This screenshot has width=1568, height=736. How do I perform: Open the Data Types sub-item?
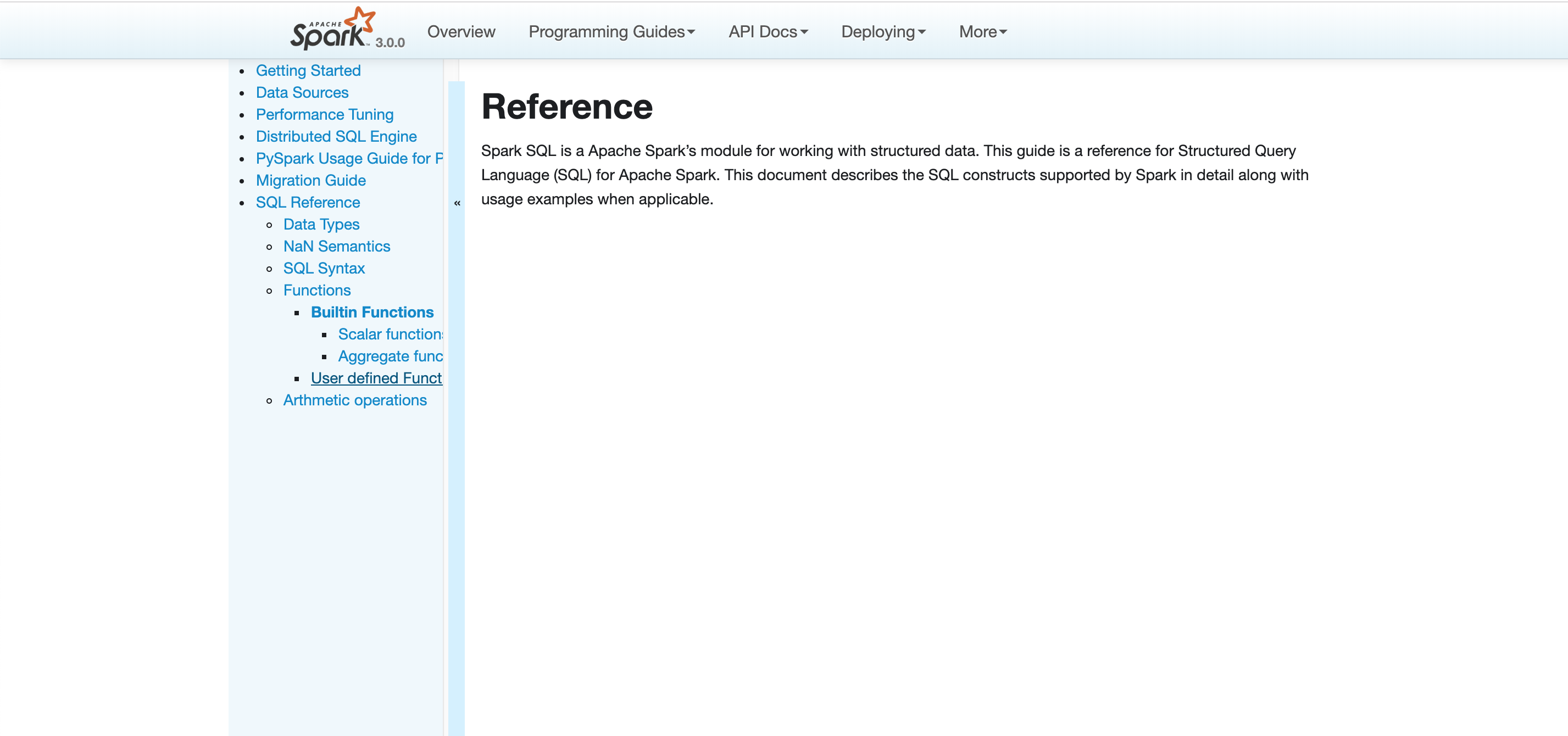[321, 224]
